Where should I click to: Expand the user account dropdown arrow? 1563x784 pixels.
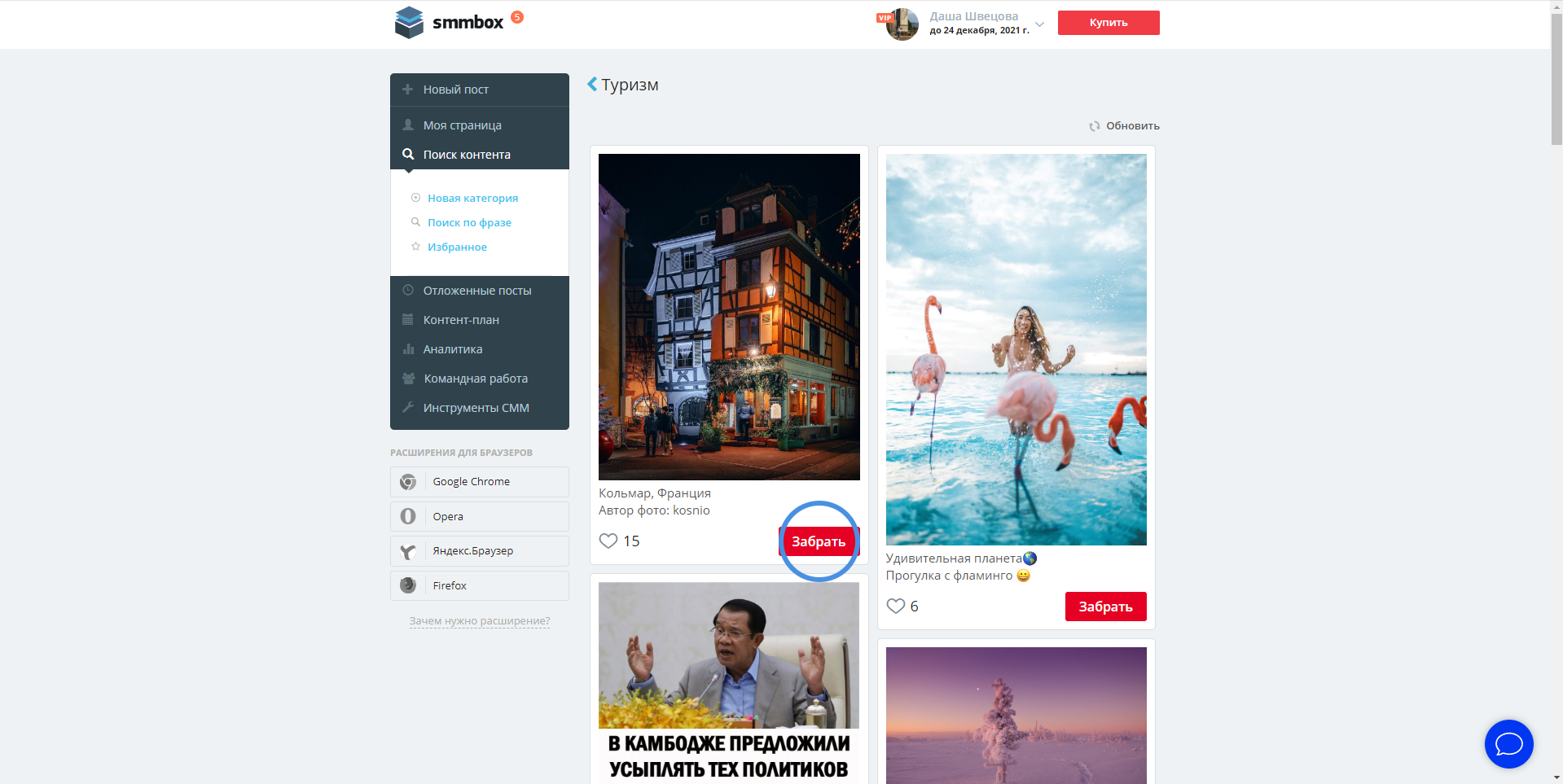(x=1039, y=24)
